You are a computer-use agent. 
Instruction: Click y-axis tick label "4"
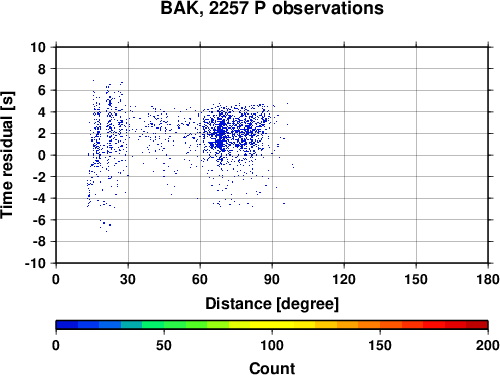coord(42,112)
